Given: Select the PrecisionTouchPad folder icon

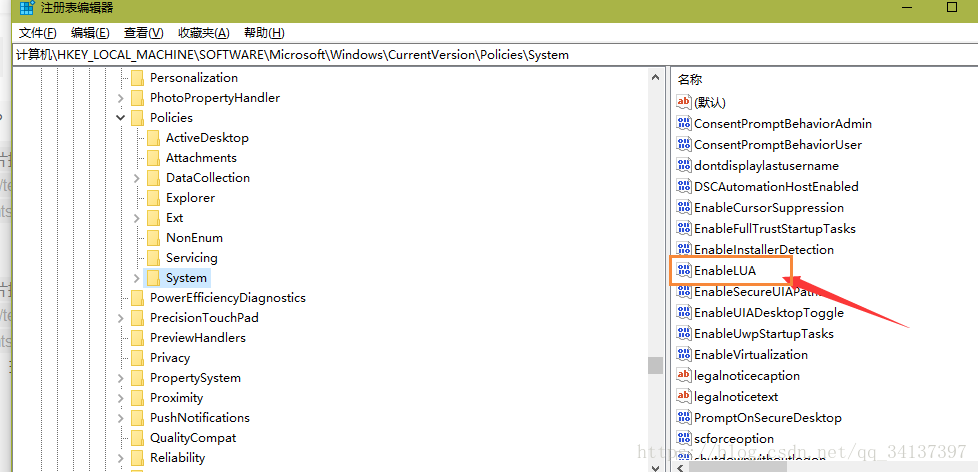Looking at the screenshot, I should (x=138, y=317).
